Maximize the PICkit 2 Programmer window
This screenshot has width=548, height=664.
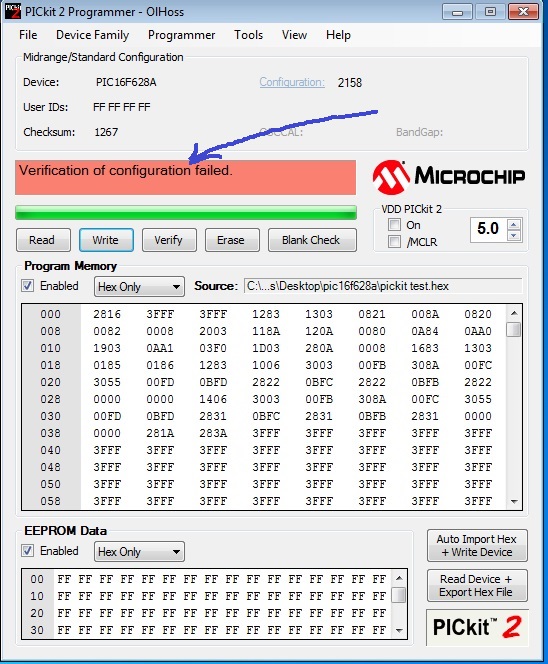tap(490, 11)
